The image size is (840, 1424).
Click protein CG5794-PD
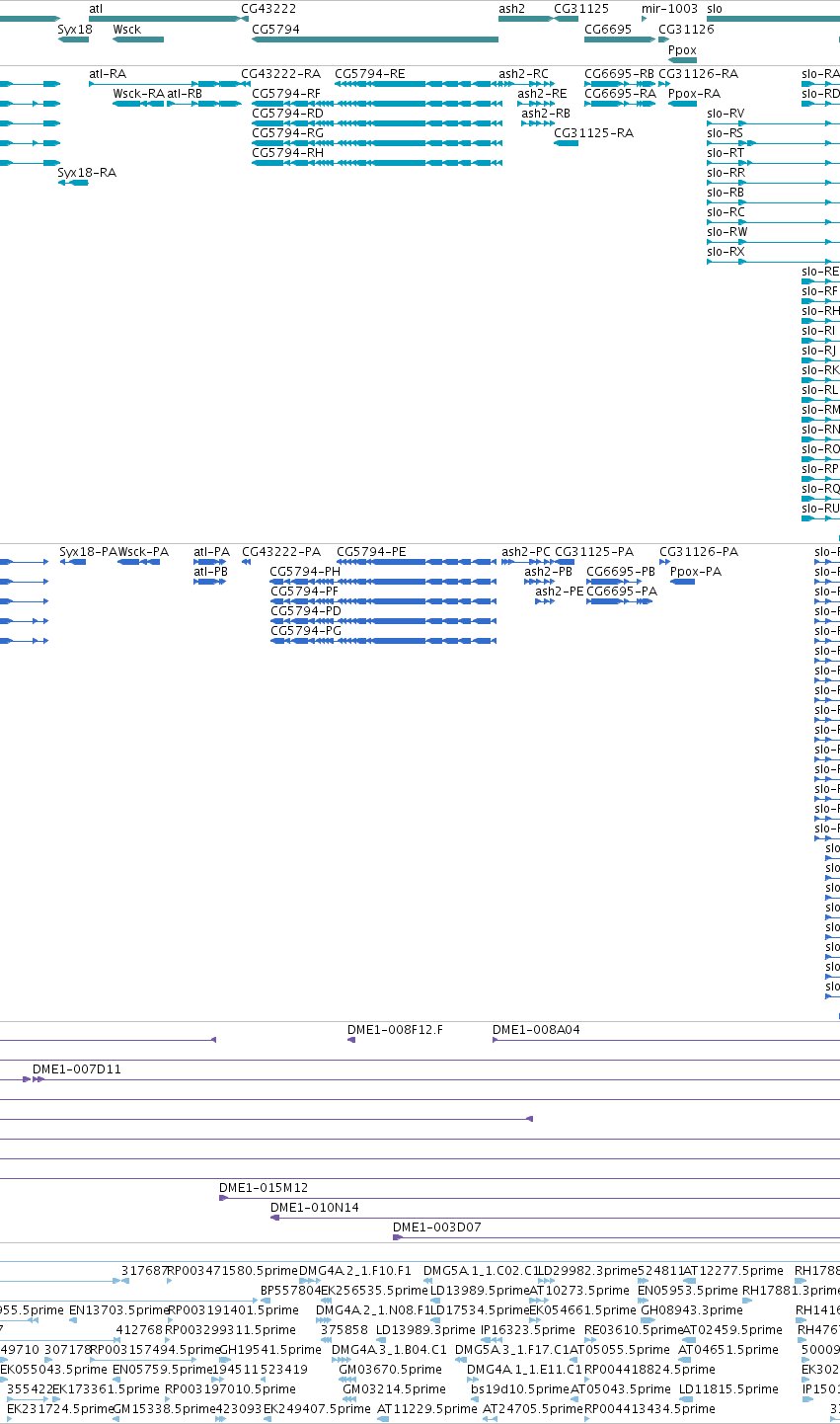point(306,611)
